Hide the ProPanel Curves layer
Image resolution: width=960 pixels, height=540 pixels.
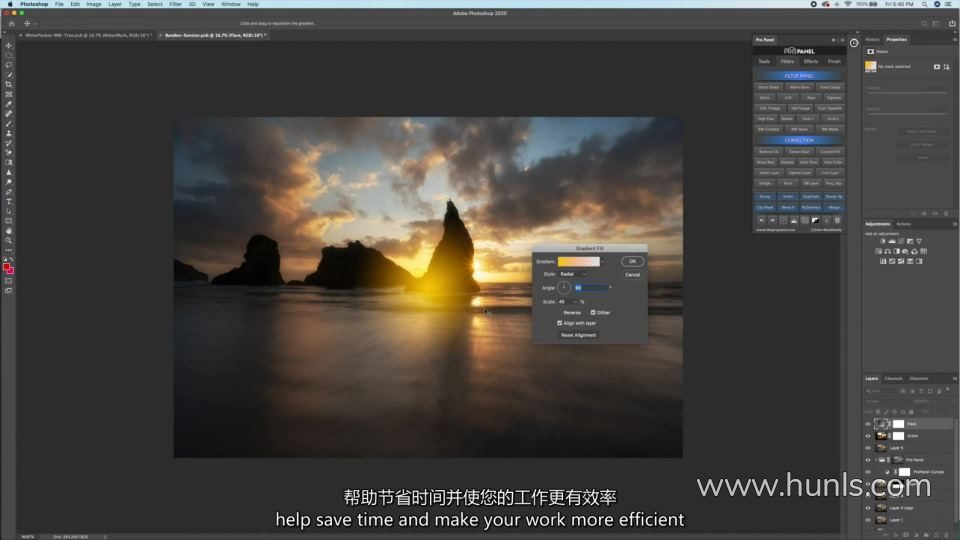click(x=868, y=471)
